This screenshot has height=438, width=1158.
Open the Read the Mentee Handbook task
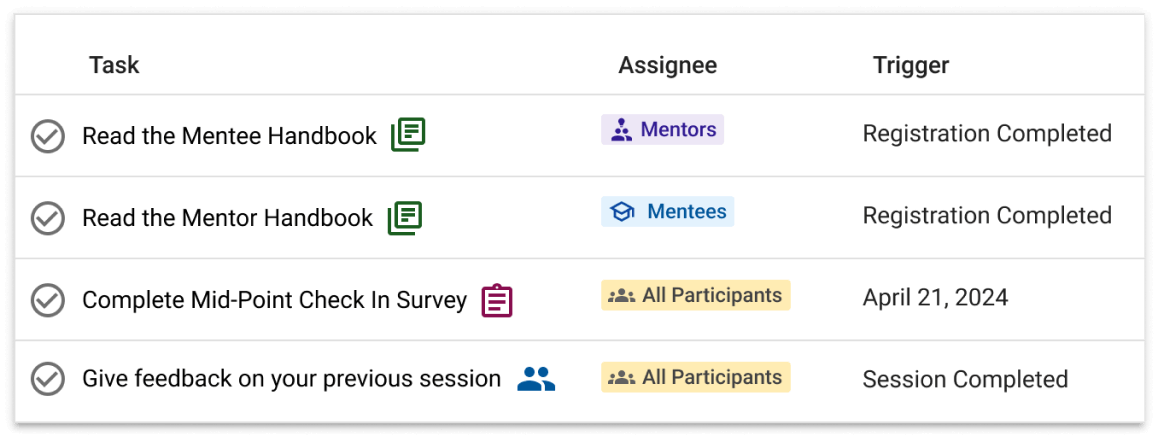pos(229,136)
